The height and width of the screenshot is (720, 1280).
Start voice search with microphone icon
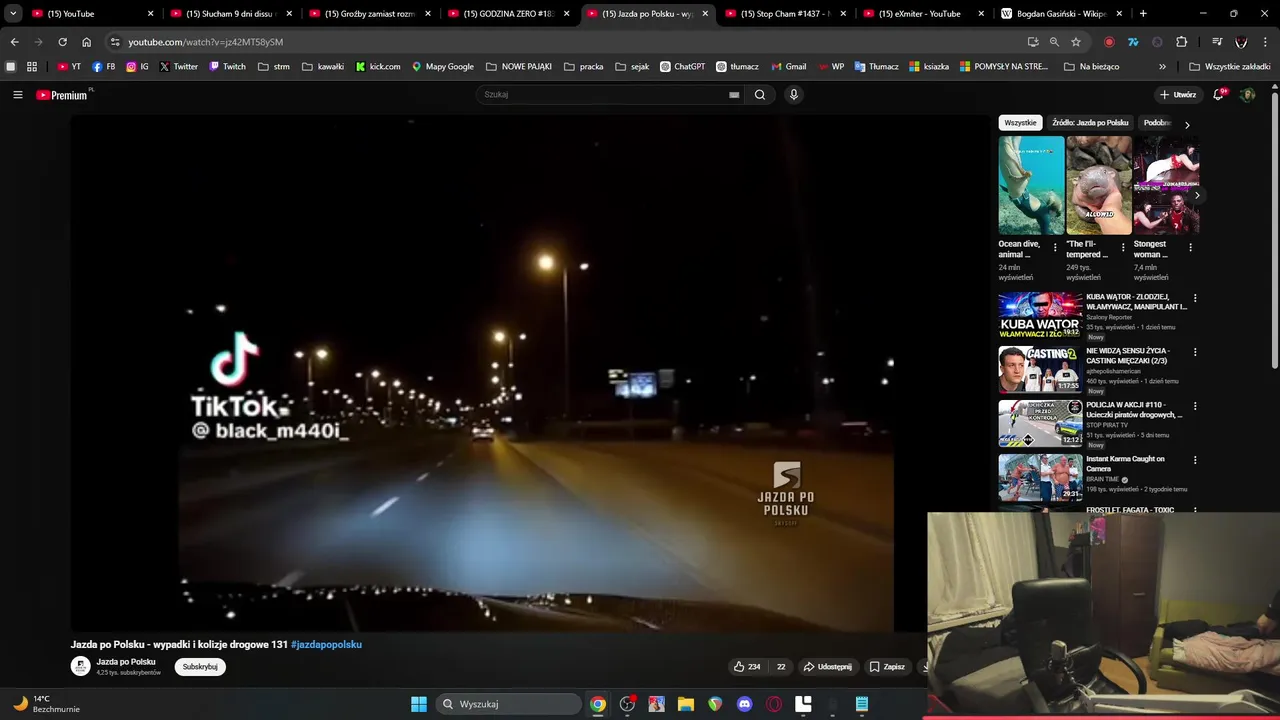794,95
